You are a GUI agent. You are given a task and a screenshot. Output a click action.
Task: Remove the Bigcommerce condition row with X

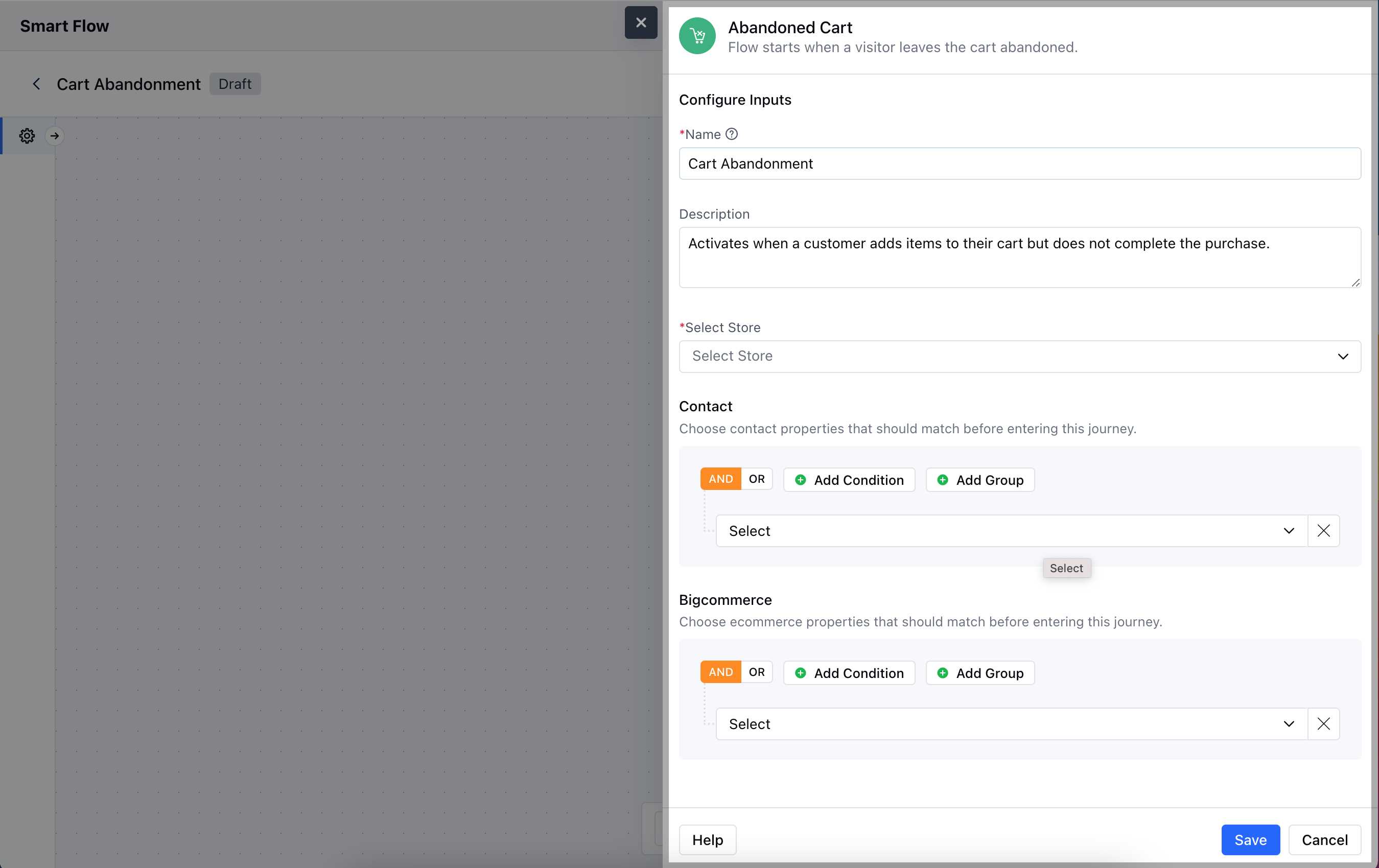pyautogui.click(x=1323, y=724)
